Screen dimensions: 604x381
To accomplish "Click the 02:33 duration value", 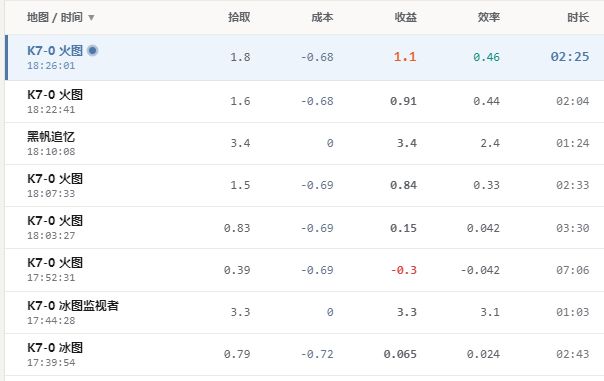I will (572, 185).
